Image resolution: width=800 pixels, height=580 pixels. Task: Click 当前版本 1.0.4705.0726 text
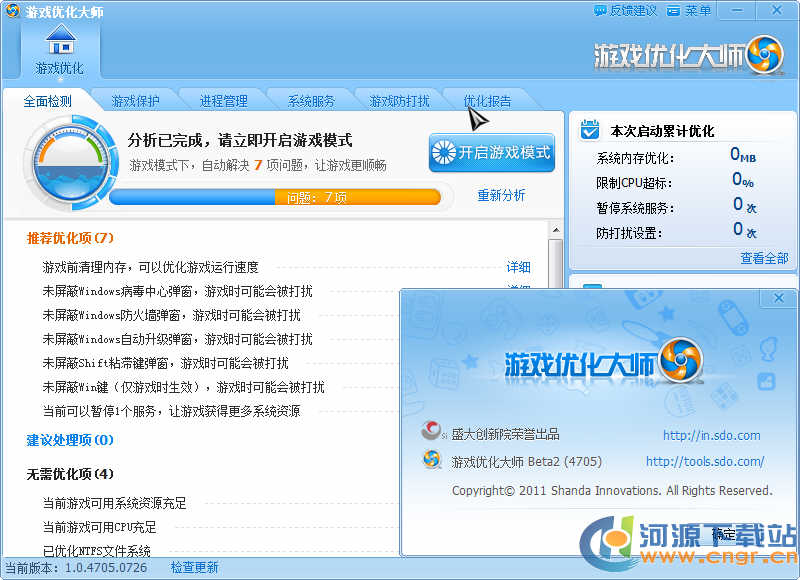pos(76,567)
